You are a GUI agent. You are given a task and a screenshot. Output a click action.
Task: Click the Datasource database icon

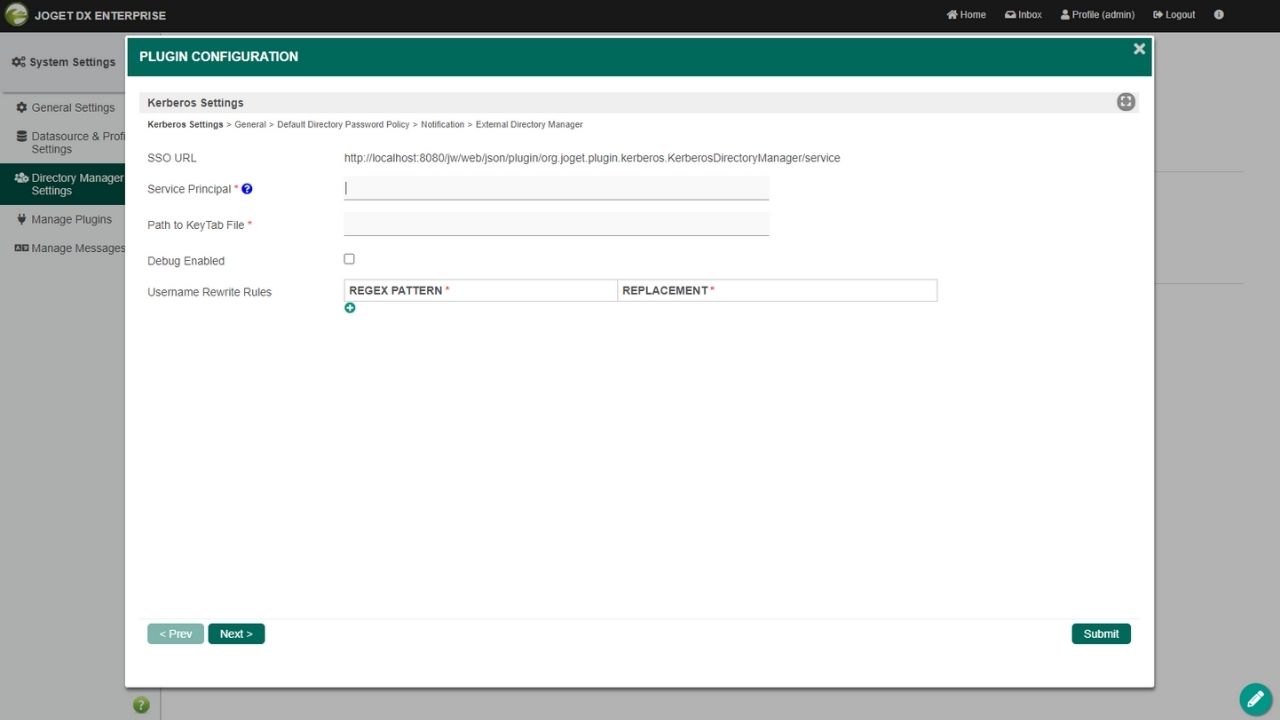tap(22, 136)
